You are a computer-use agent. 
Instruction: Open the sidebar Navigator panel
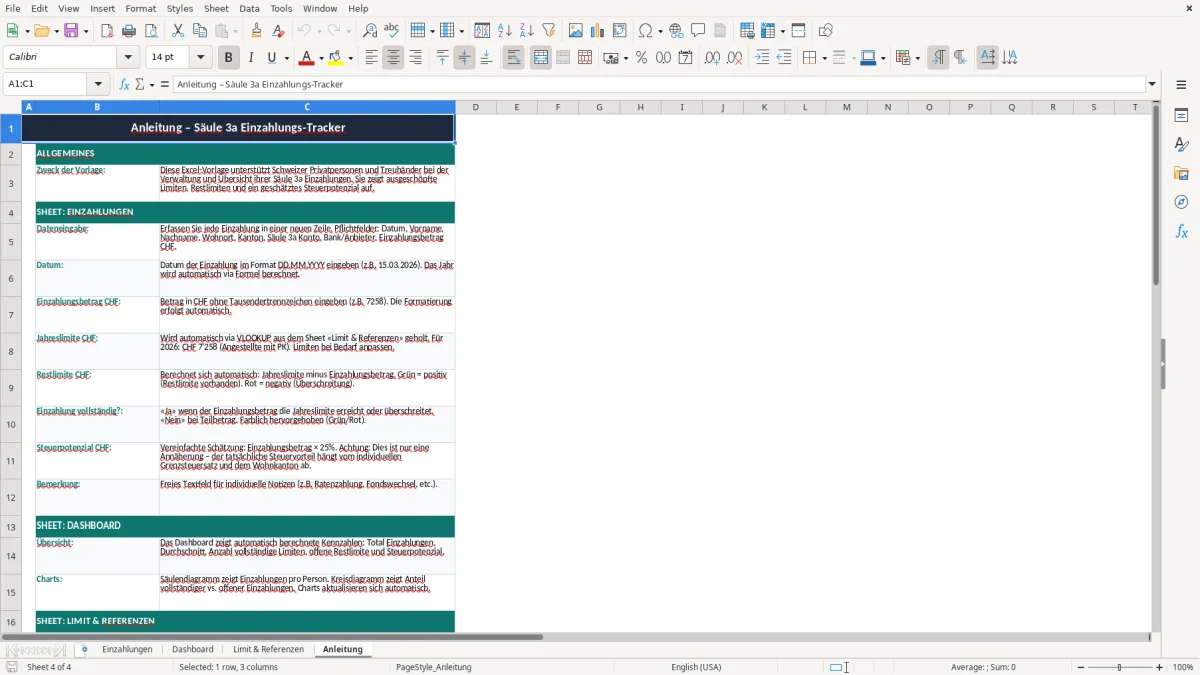1181,202
